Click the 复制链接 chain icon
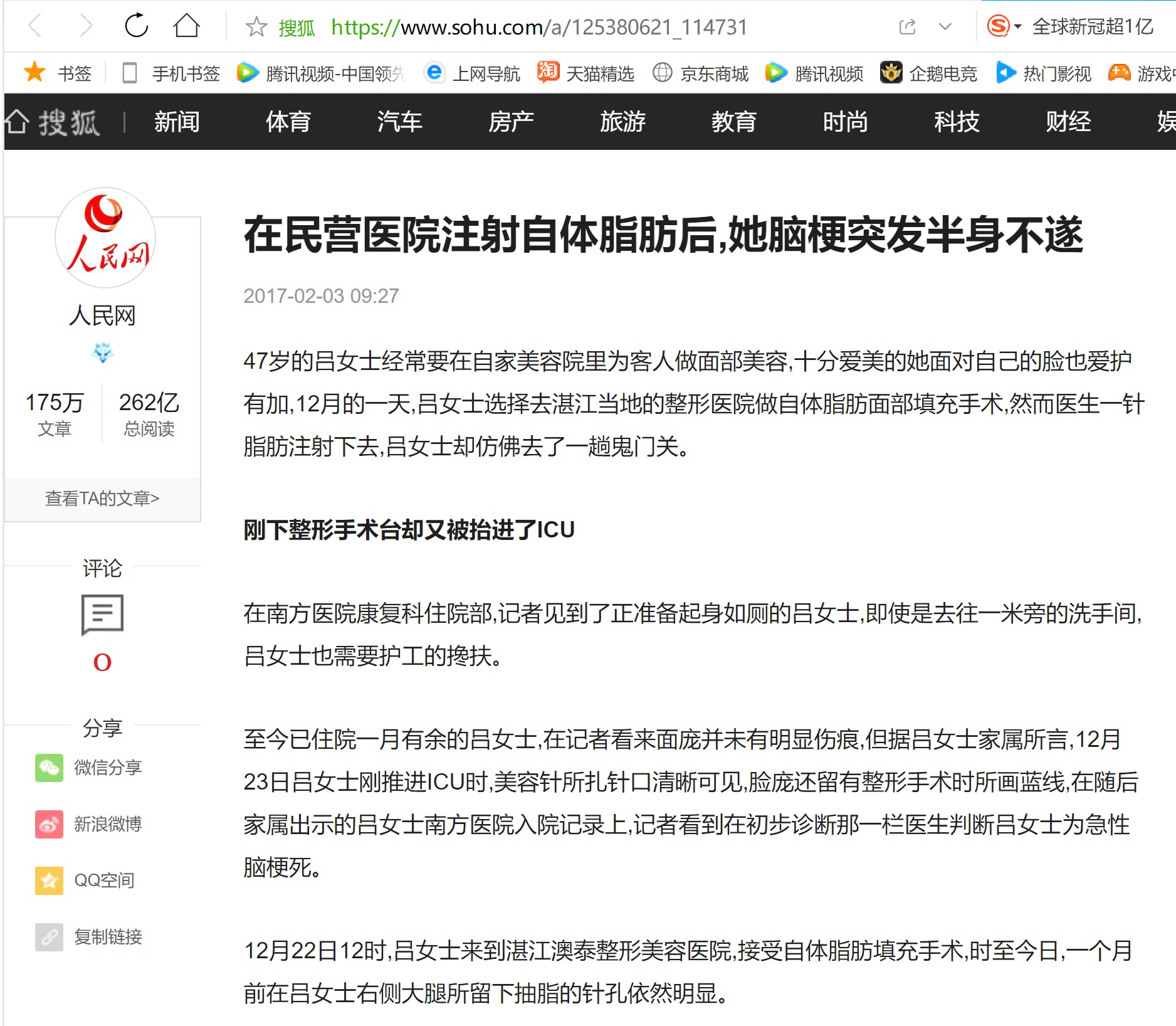The image size is (1176, 1026). (x=49, y=937)
